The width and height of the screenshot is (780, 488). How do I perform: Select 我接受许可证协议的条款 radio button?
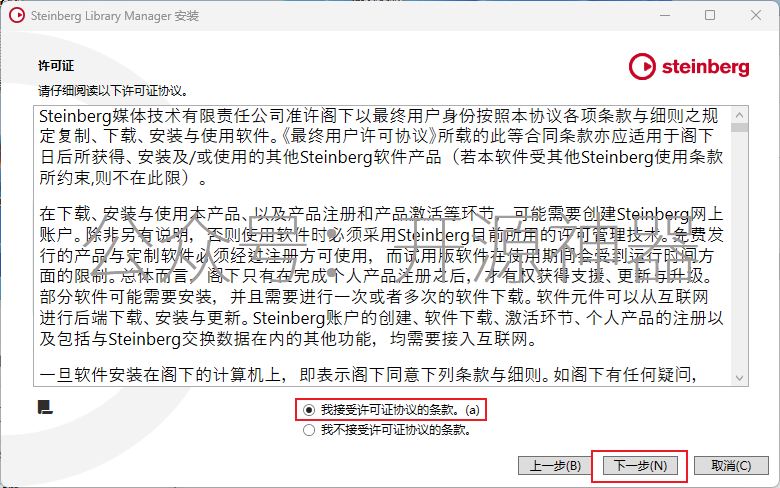click(309, 410)
